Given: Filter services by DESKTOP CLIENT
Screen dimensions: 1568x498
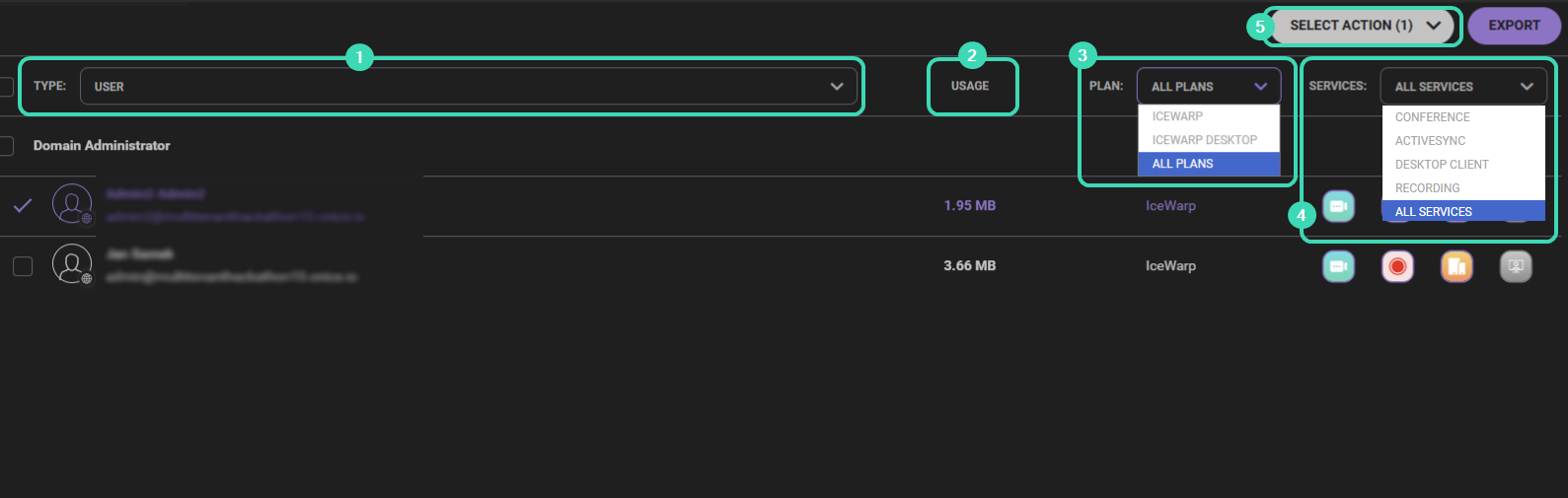Looking at the screenshot, I should [x=1463, y=165].
